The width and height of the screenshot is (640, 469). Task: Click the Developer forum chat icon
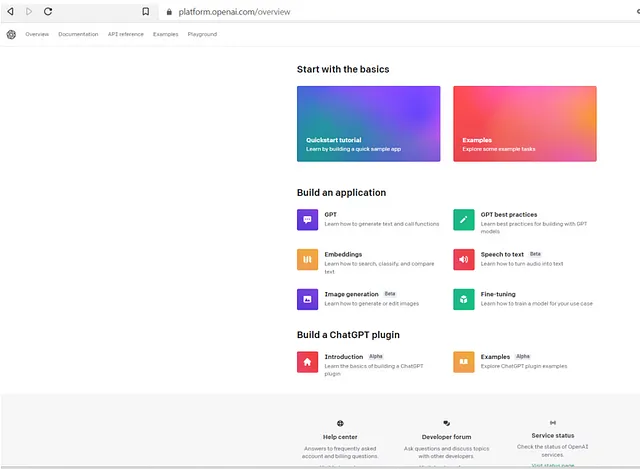point(447,423)
